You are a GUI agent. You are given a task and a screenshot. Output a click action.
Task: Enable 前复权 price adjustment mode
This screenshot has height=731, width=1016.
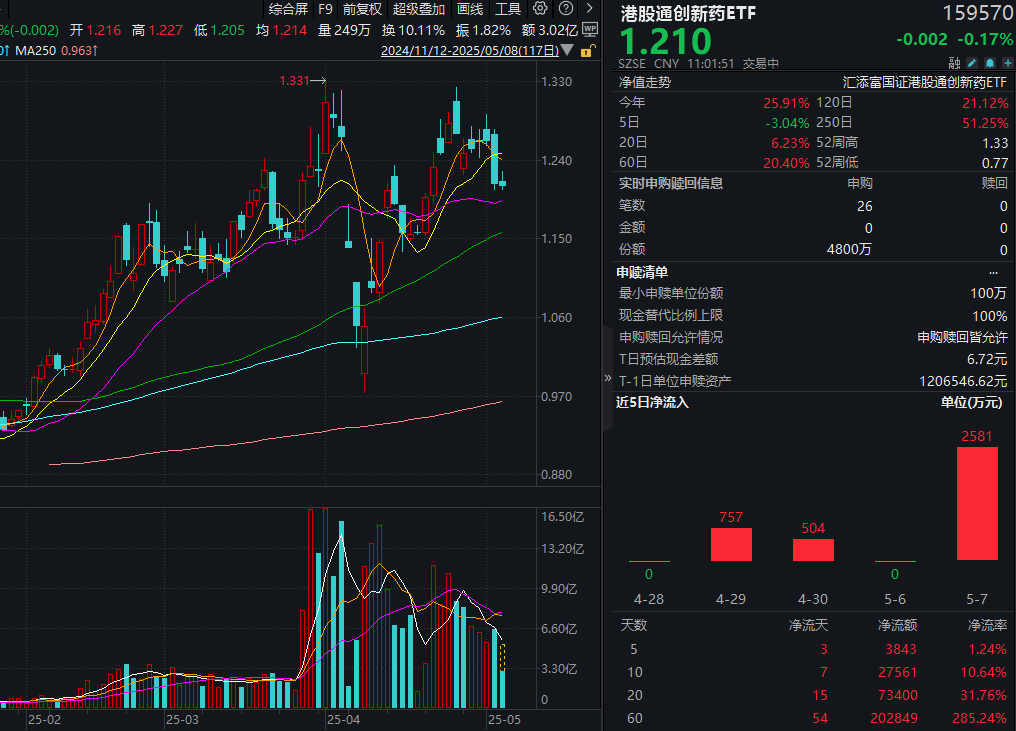pyautogui.click(x=361, y=9)
